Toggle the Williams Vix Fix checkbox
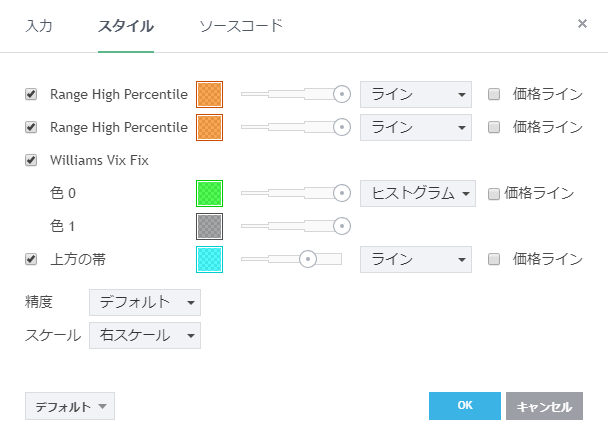Viewport: 608px width, 444px height. (31, 159)
